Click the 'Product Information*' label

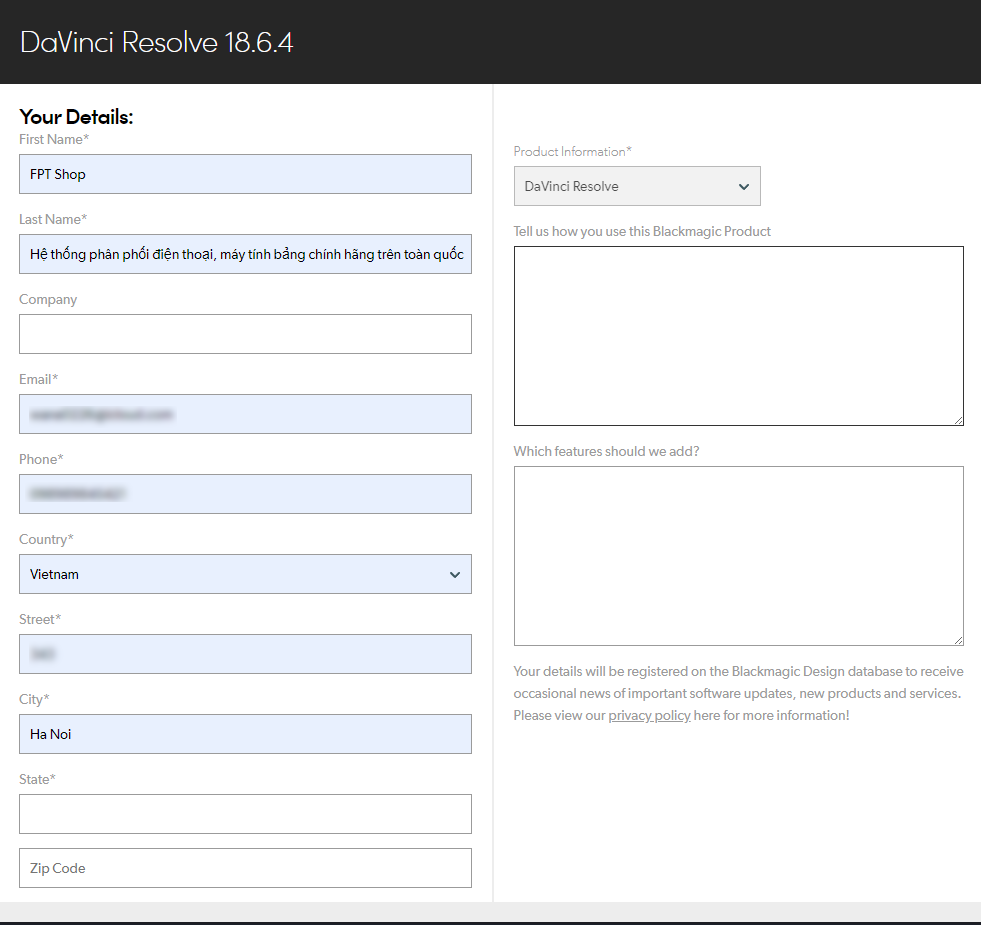(572, 151)
